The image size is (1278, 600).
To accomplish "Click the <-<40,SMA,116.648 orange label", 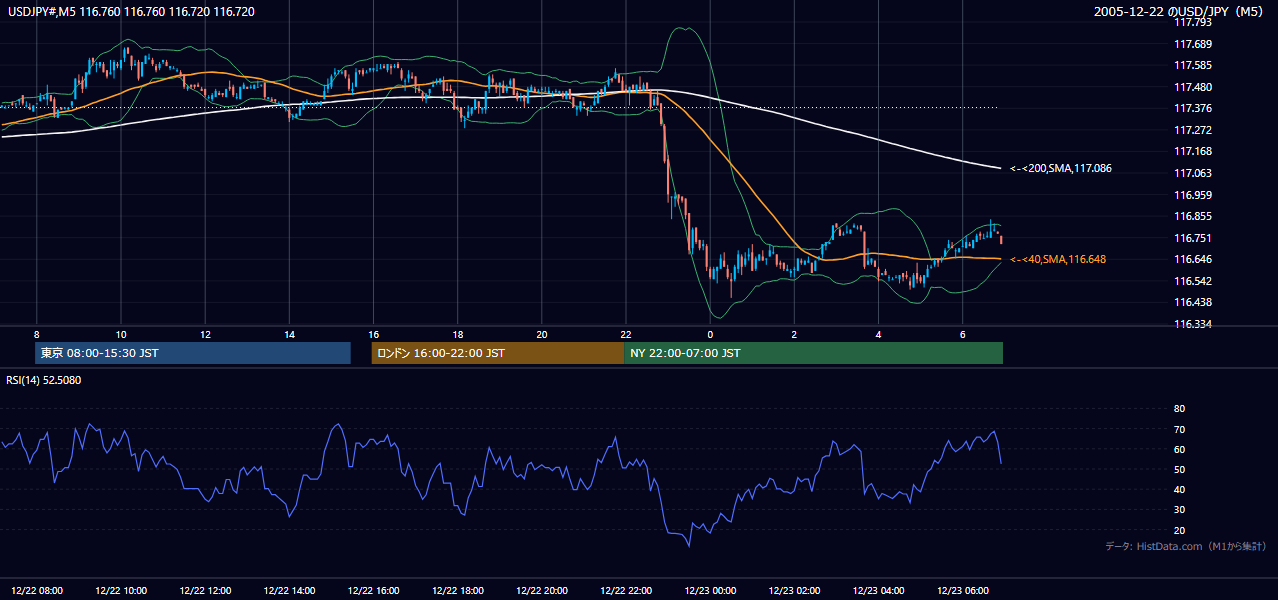I will [1058, 260].
